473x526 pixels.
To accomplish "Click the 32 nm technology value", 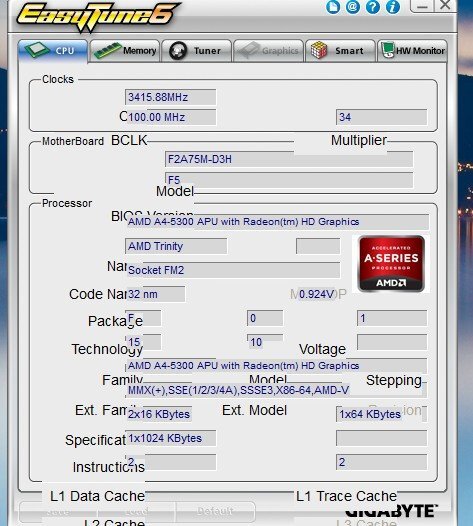I will coord(155,294).
